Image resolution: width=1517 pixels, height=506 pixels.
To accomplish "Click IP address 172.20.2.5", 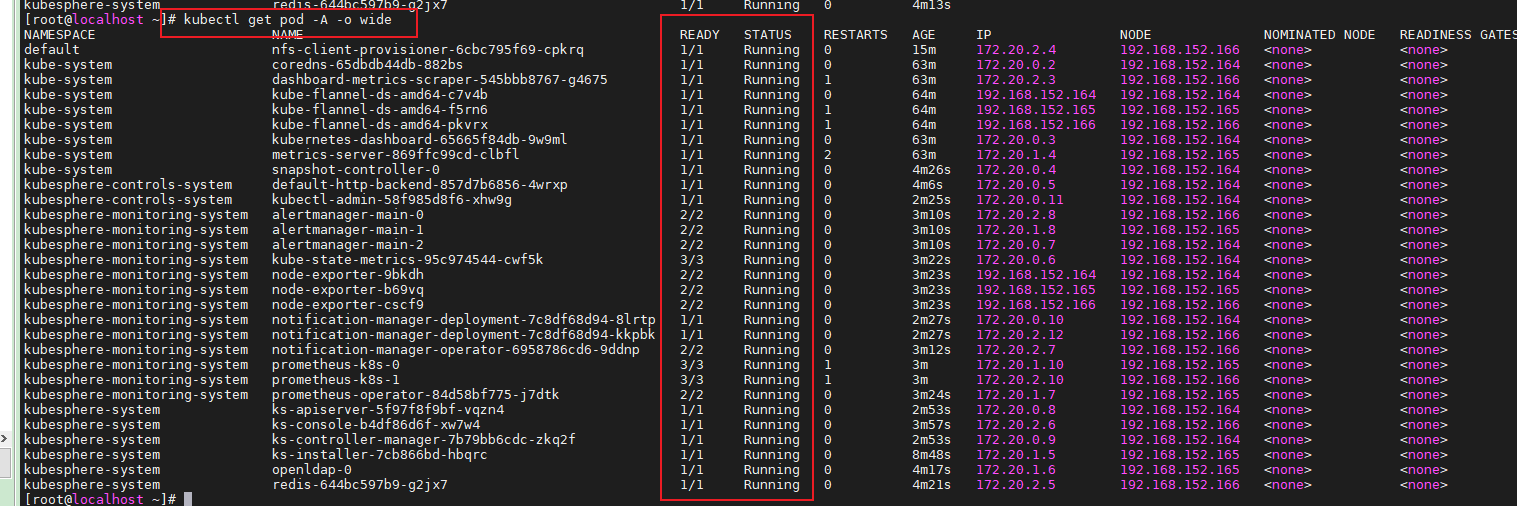I will pos(1016,485).
